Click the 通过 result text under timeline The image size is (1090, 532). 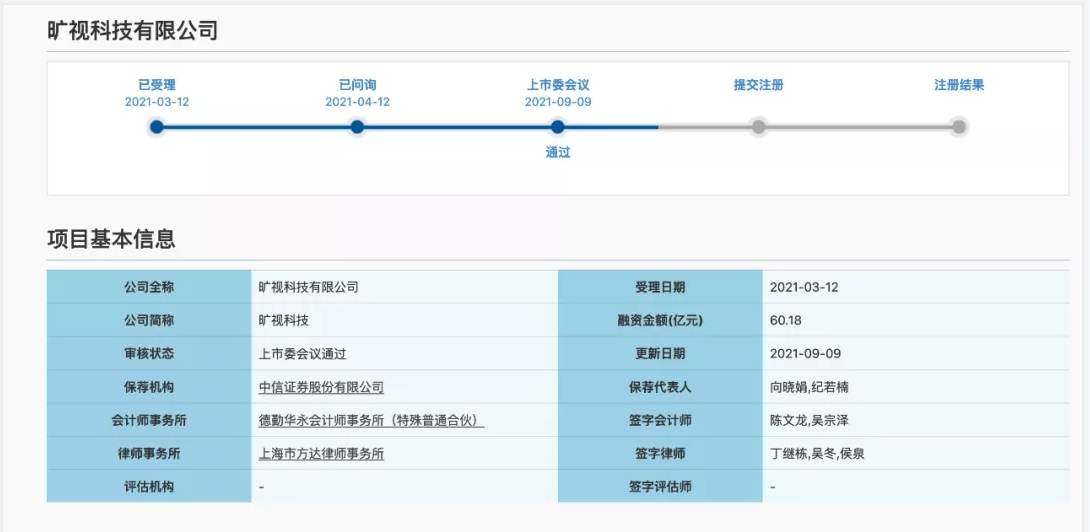coord(558,153)
